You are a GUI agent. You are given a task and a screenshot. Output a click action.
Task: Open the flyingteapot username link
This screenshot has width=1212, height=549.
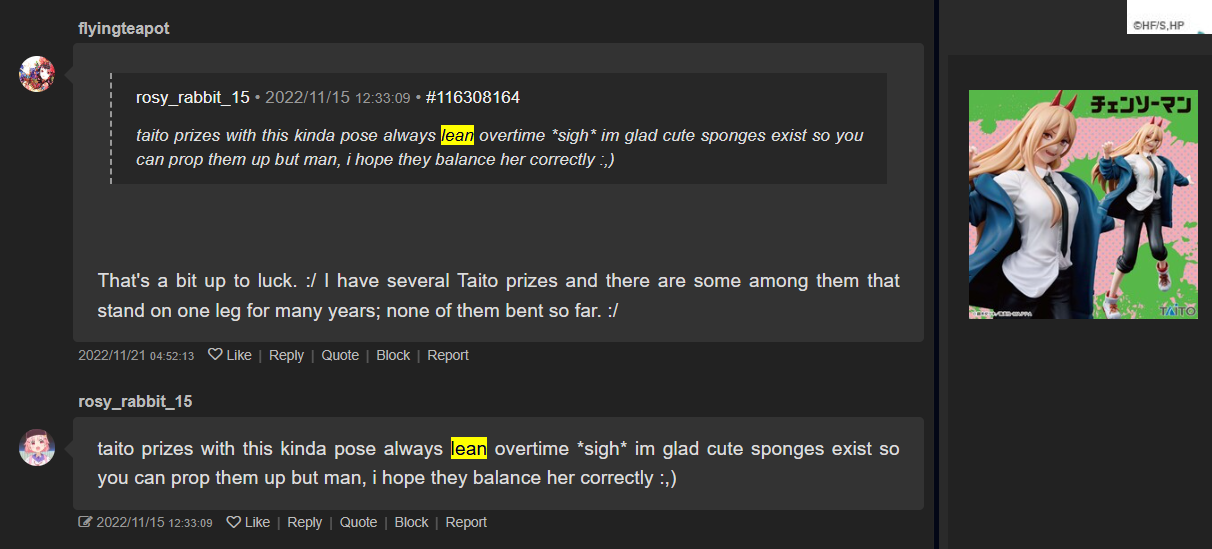(124, 29)
